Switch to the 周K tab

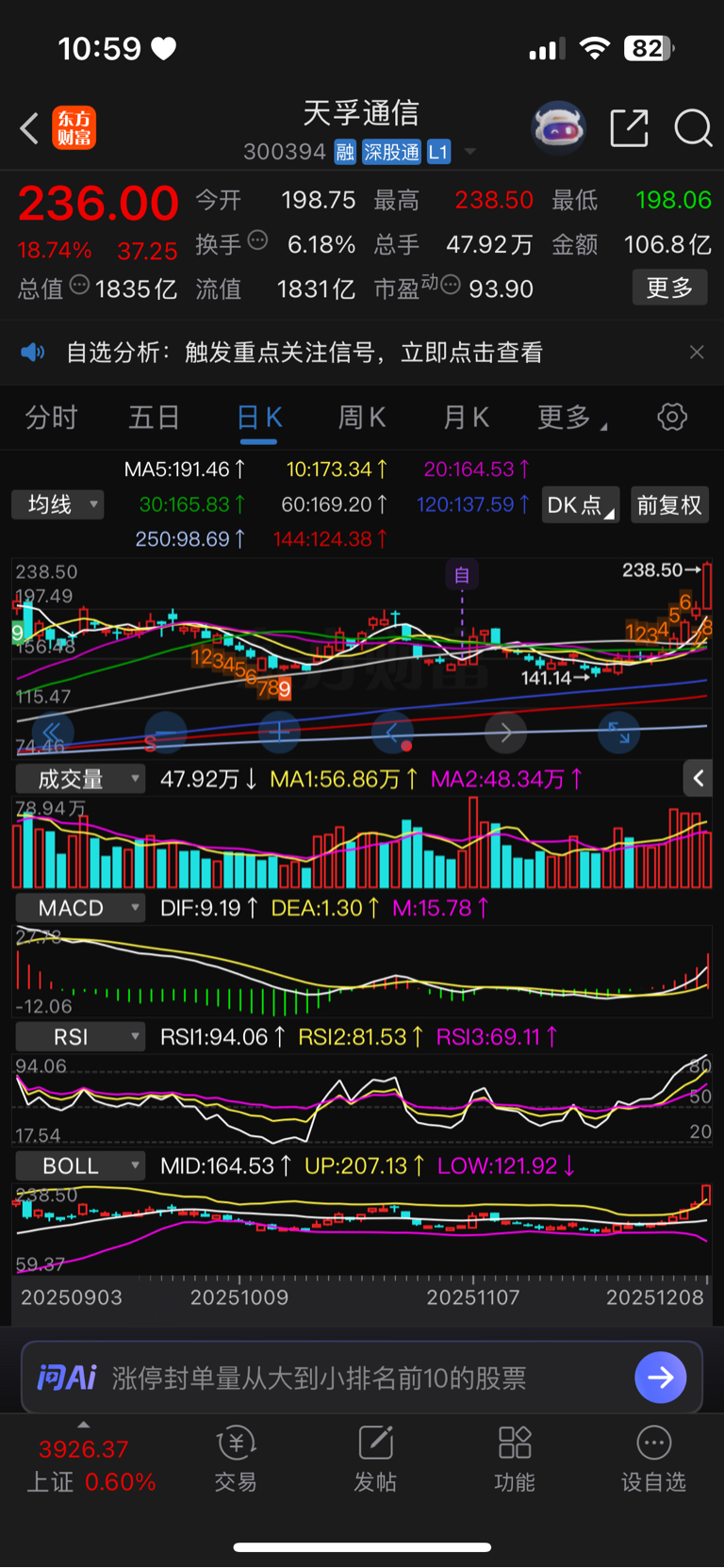362,417
